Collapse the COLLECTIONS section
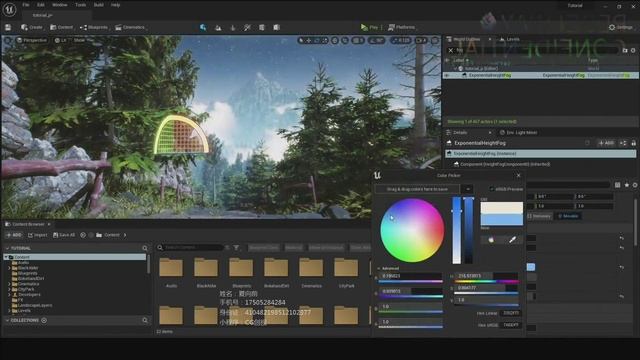Viewport: 640px width, 360px height. pos(7,320)
